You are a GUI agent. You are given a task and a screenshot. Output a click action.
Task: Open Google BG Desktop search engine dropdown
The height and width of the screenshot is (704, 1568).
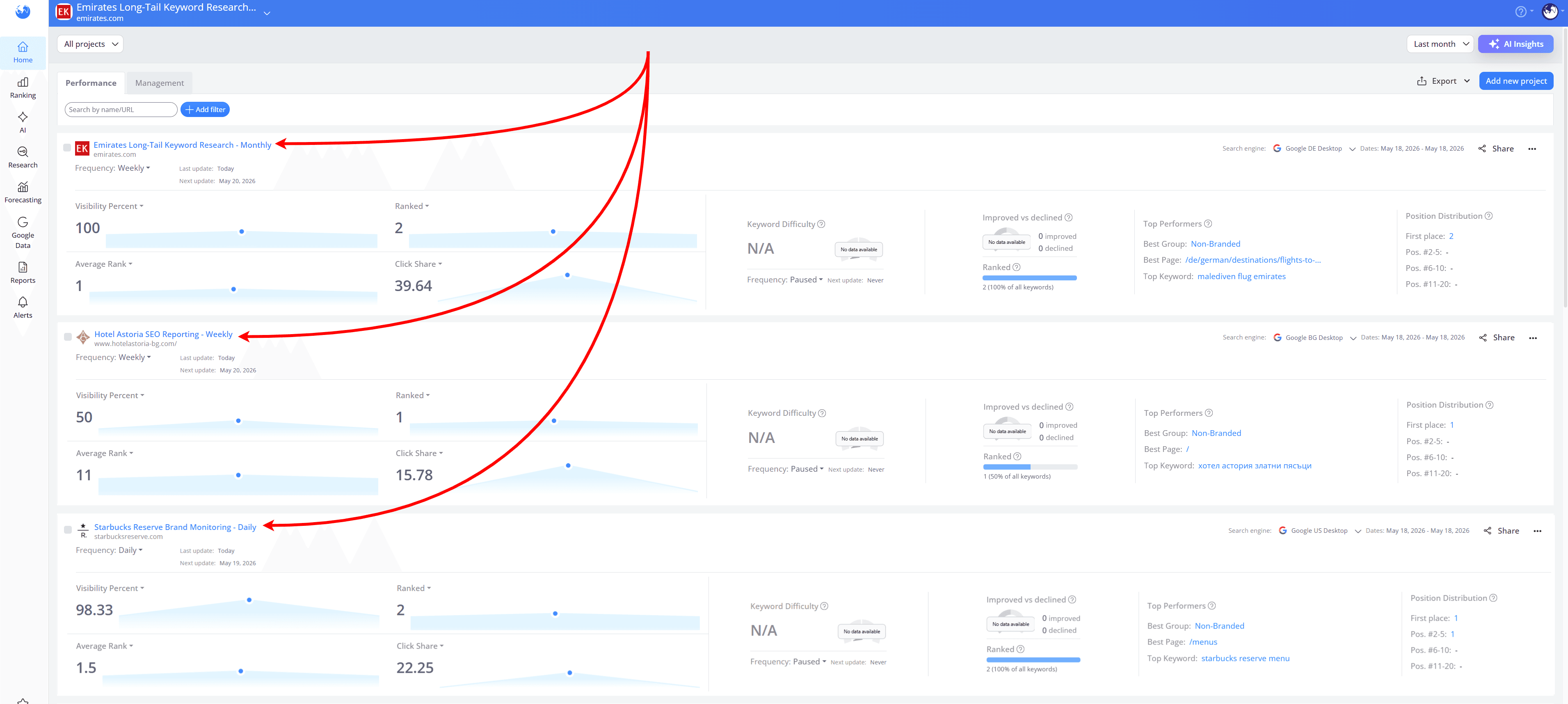(1314, 337)
